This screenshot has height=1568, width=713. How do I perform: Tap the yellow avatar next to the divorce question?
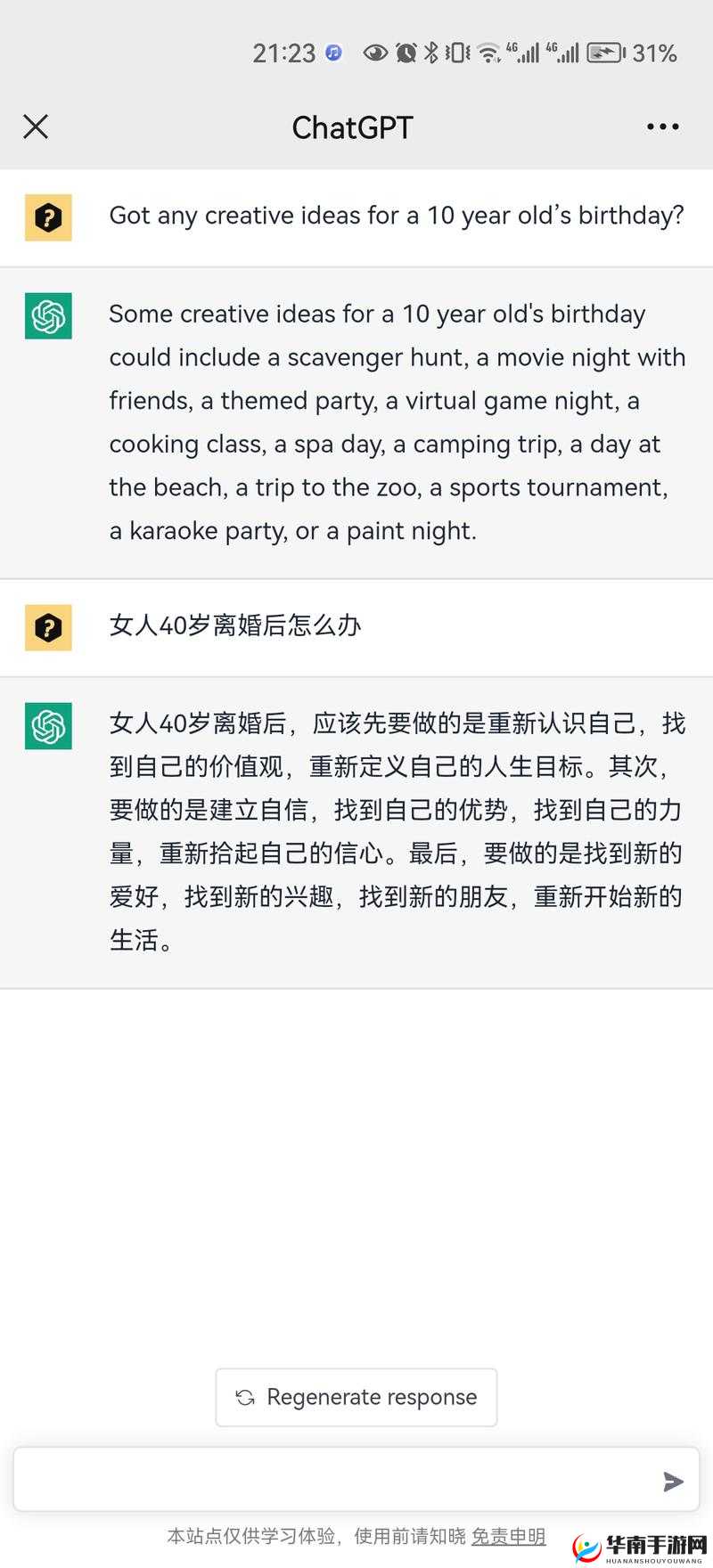(48, 627)
